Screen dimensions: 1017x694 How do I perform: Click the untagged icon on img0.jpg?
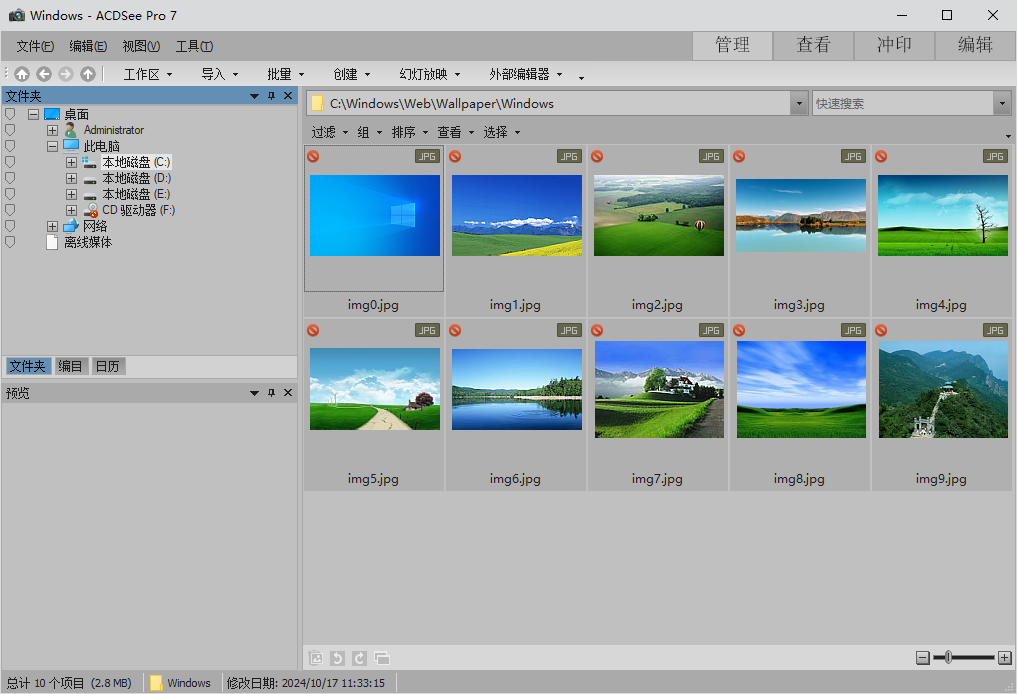[x=313, y=156]
